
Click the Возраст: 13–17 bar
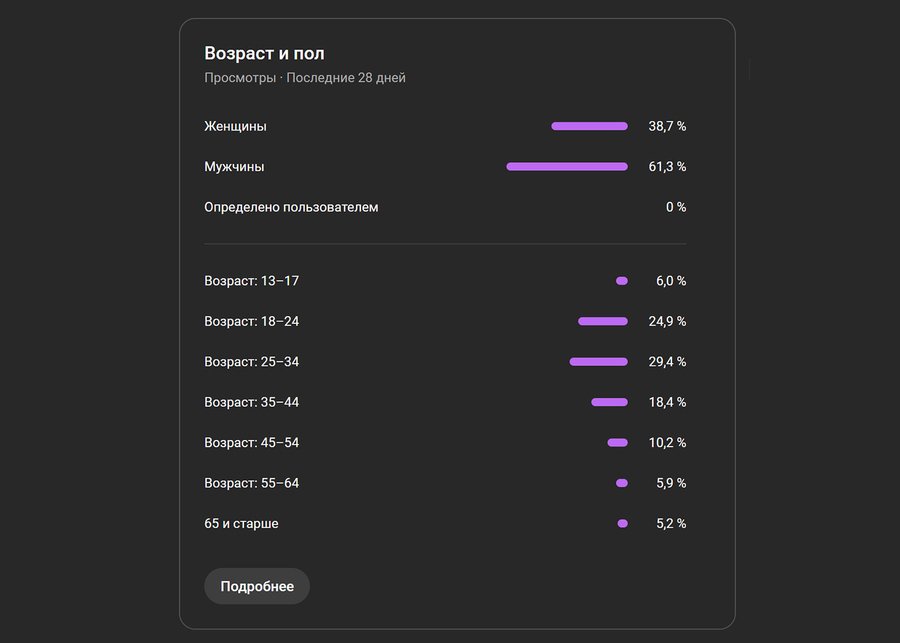622,281
